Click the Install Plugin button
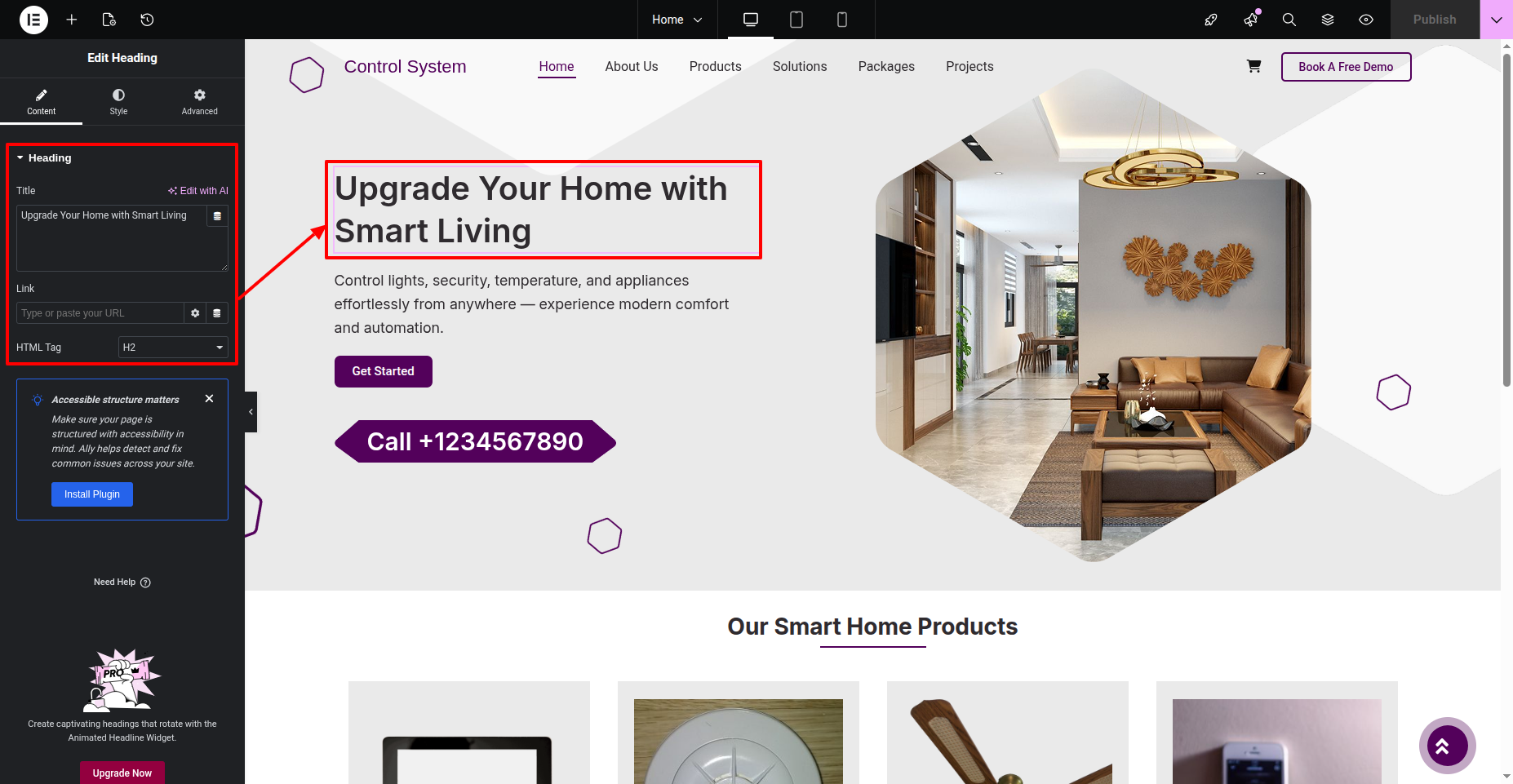The height and width of the screenshot is (784, 1513). (x=92, y=494)
